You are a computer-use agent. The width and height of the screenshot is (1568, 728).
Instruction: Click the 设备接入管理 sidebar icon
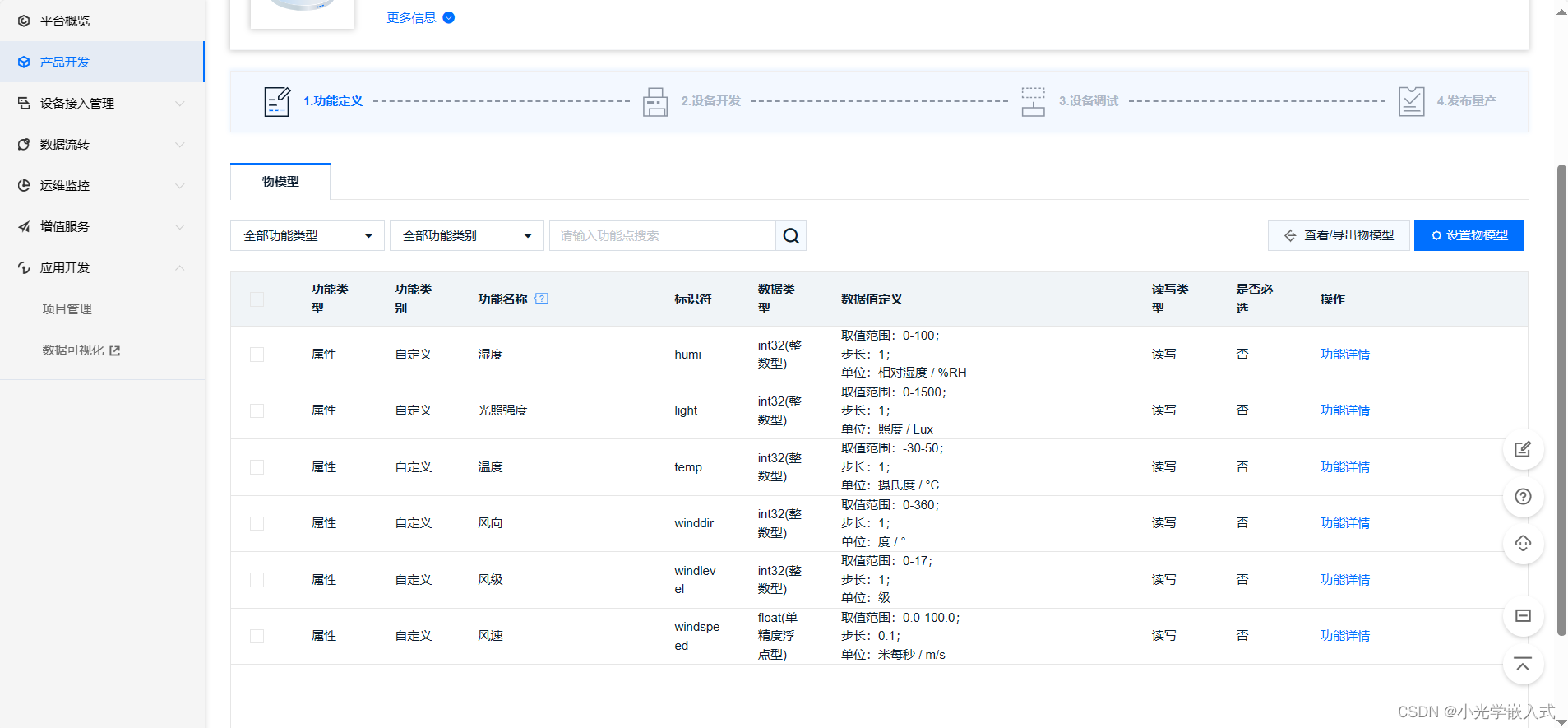pyautogui.click(x=24, y=103)
